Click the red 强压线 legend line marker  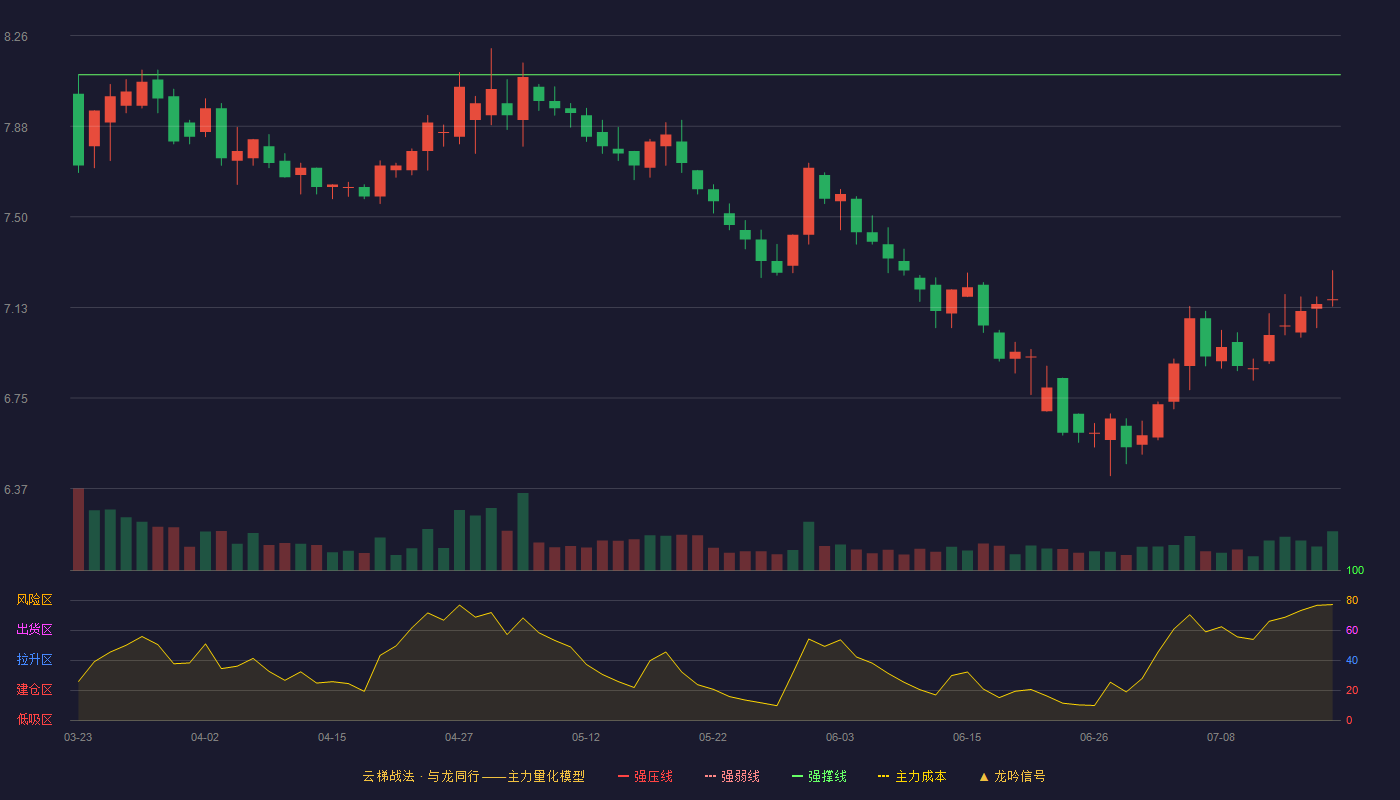(x=623, y=776)
